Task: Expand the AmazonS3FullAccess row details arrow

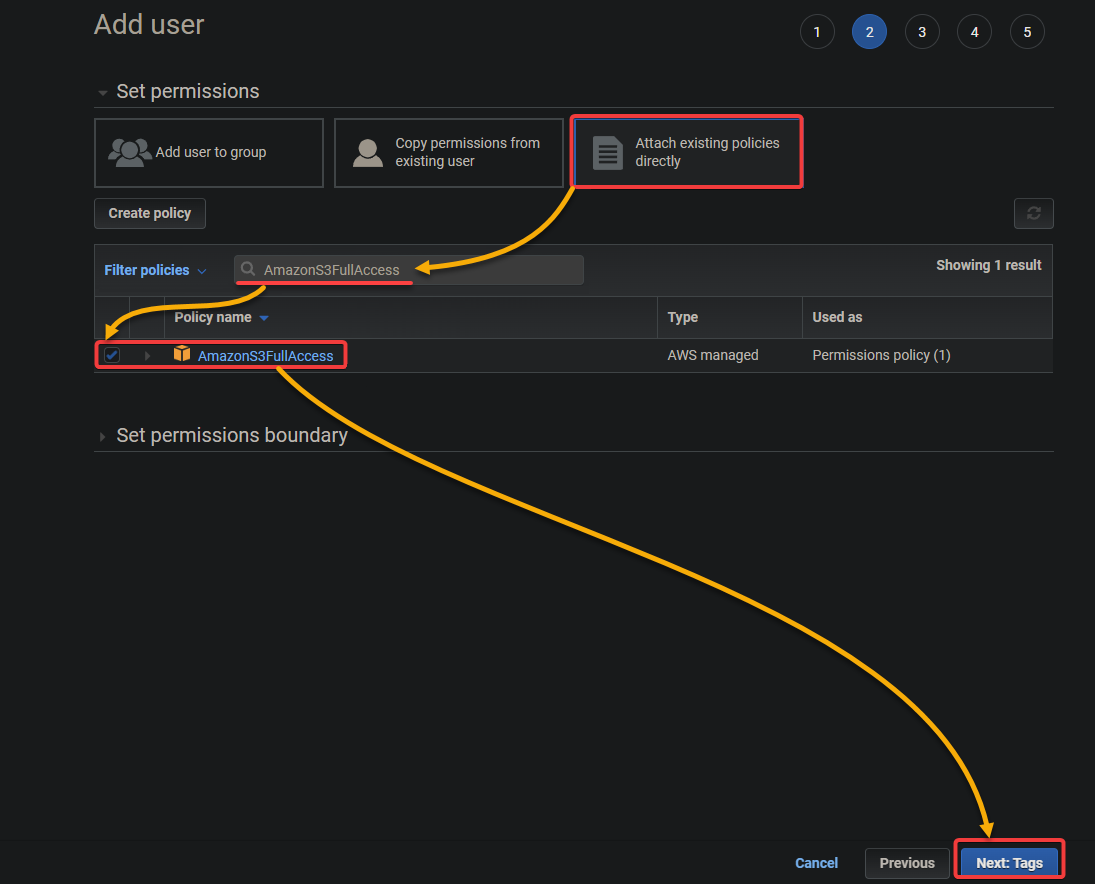Action: pyautogui.click(x=147, y=355)
